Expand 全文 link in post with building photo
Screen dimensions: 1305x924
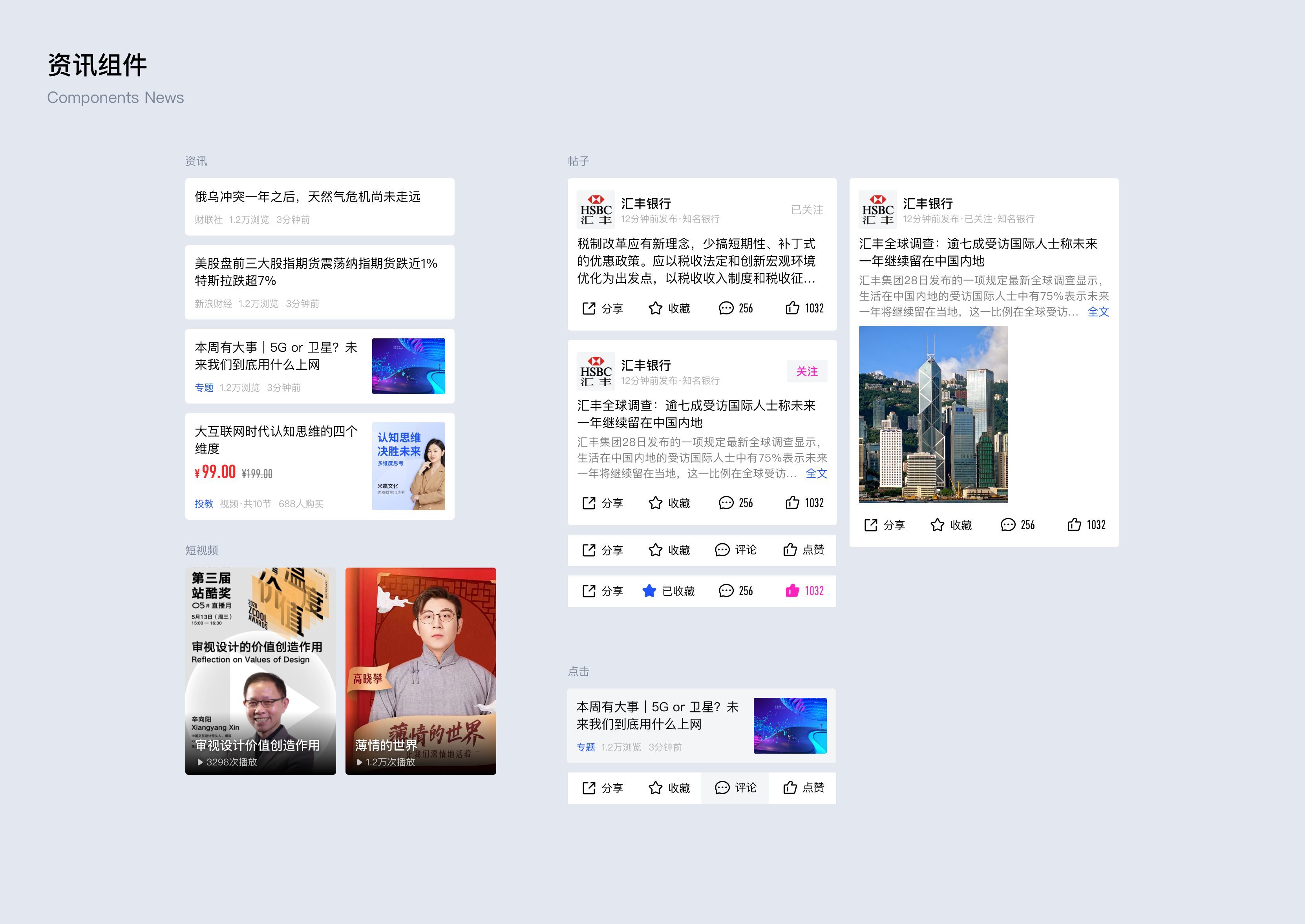(x=1098, y=312)
